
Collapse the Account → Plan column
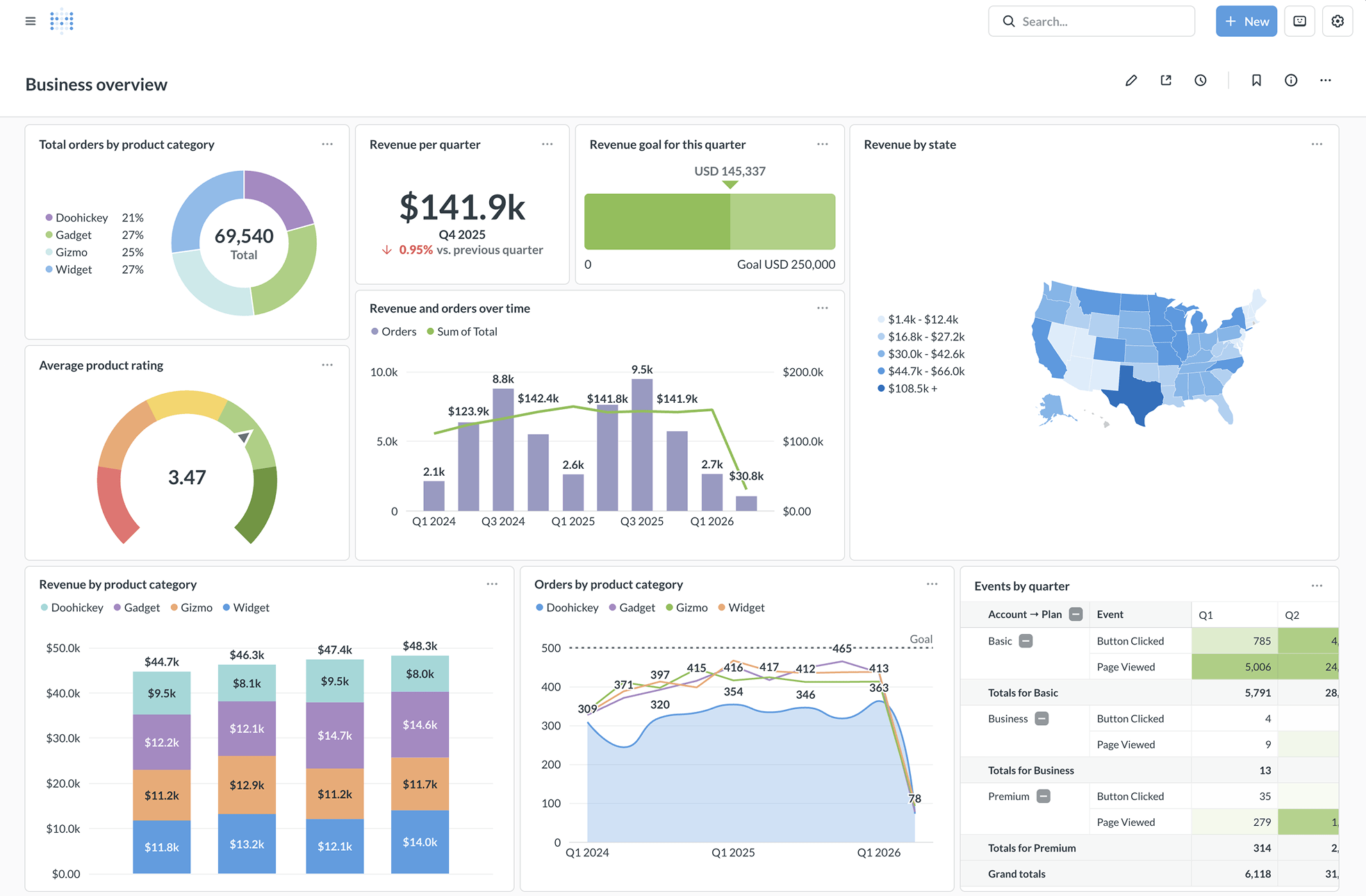coord(1076,614)
